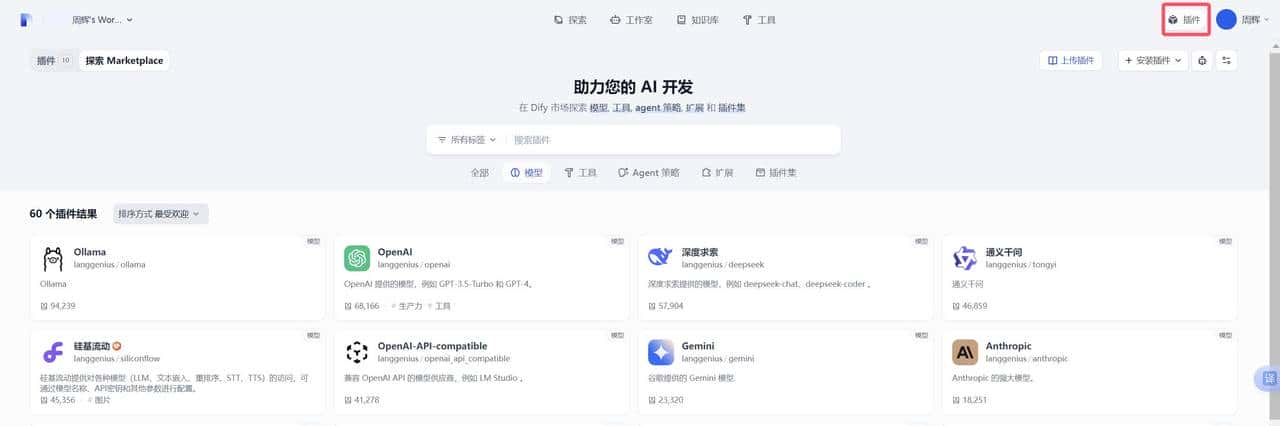Focus the 搜索插件 search field
This screenshot has width=1280, height=426.
[x=672, y=140]
